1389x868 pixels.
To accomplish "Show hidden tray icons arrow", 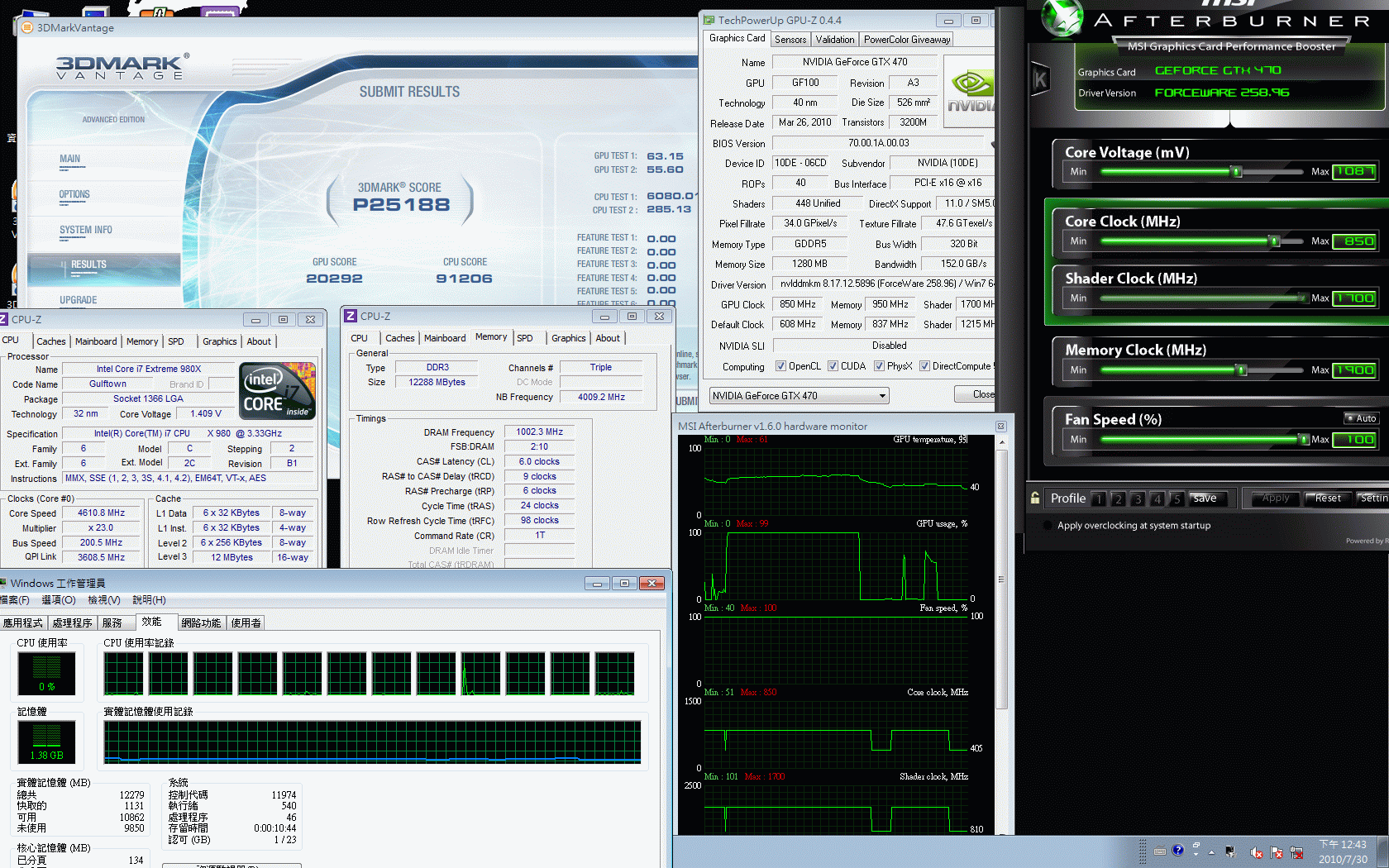I will coord(1211,852).
